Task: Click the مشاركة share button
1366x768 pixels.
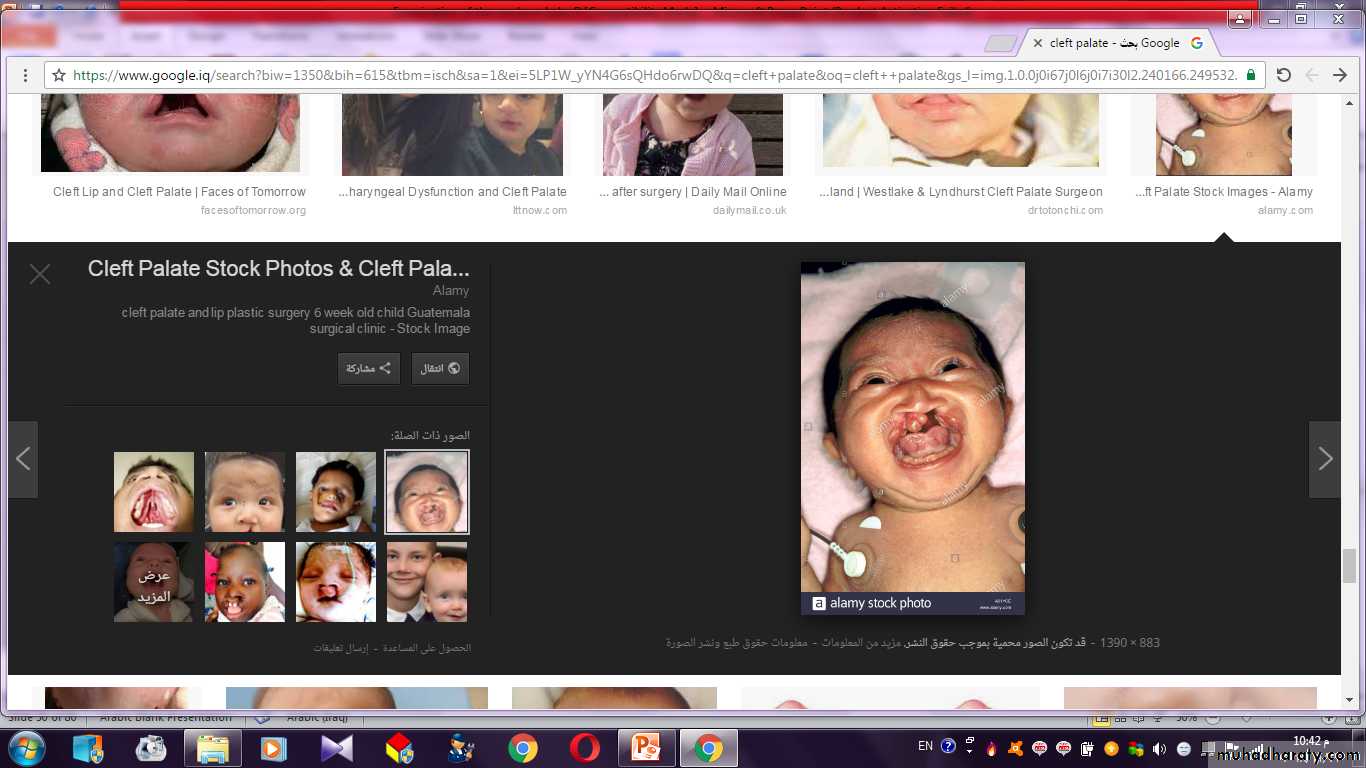Action: [x=368, y=368]
